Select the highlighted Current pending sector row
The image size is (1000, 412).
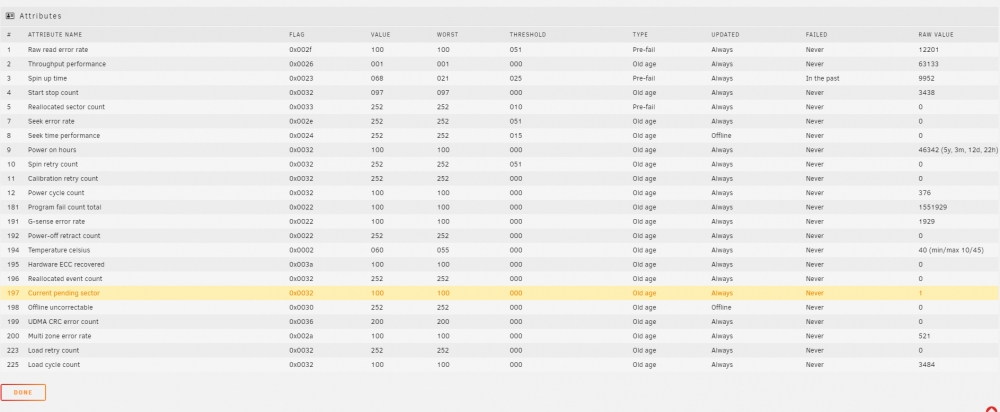click(x=500, y=293)
